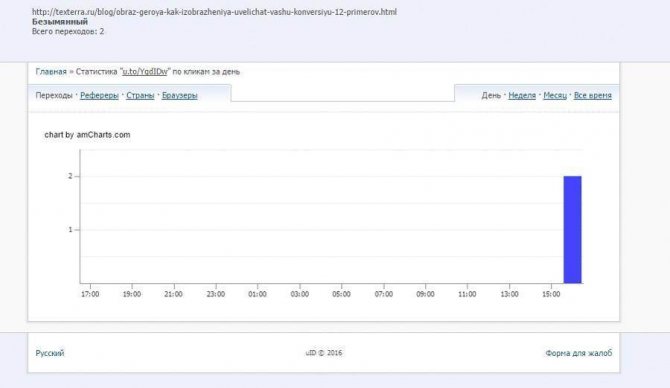Image resolution: width=670 pixels, height=388 pixels.
Task: Open the Форма для жалоб link
Action: pos(579,353)
